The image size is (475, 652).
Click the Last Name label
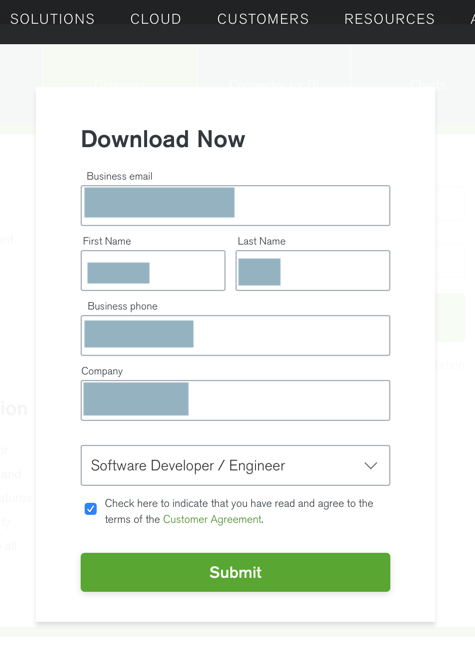(x=261, y=241)
